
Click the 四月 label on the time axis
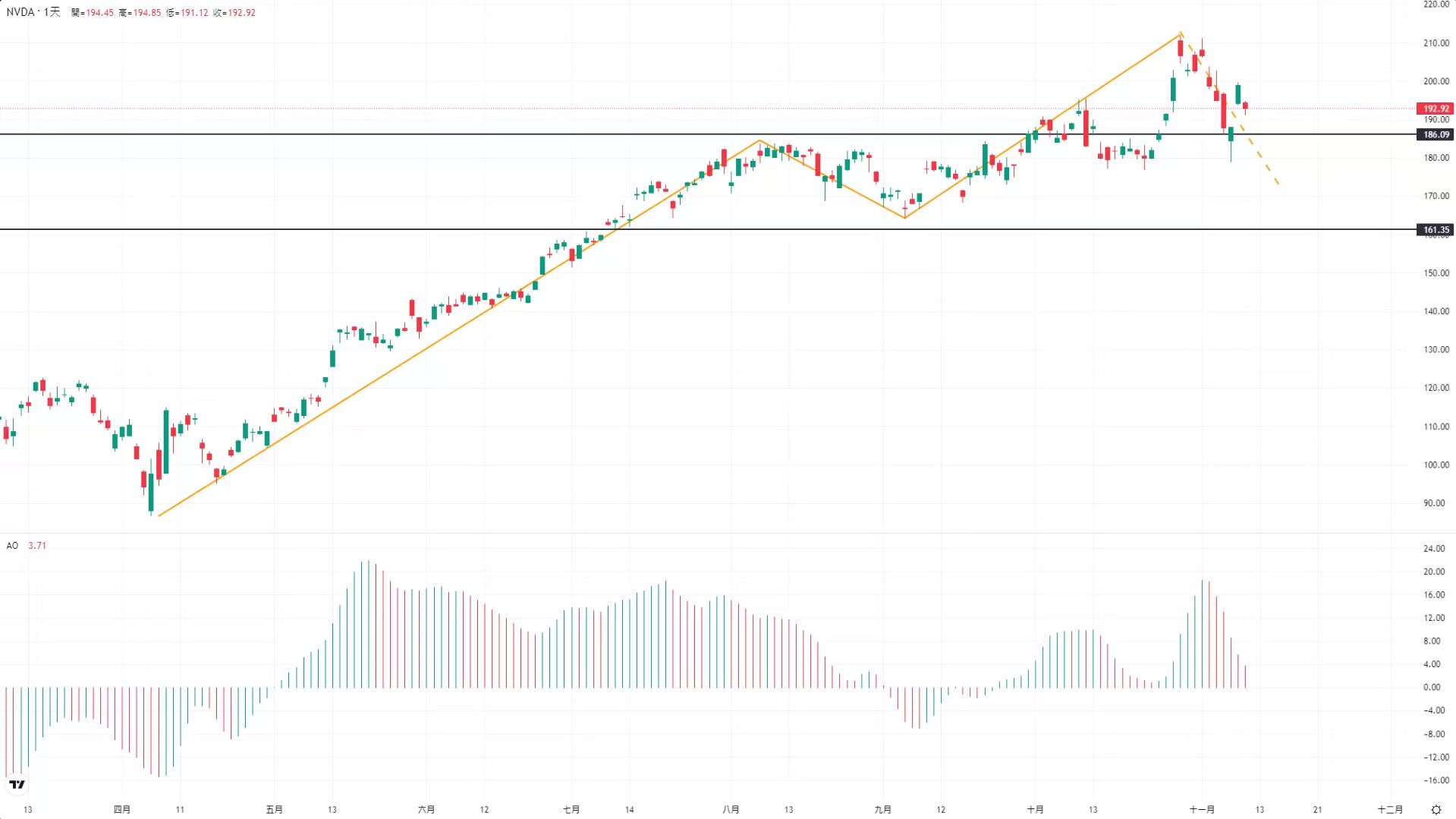tap(122, 810)
